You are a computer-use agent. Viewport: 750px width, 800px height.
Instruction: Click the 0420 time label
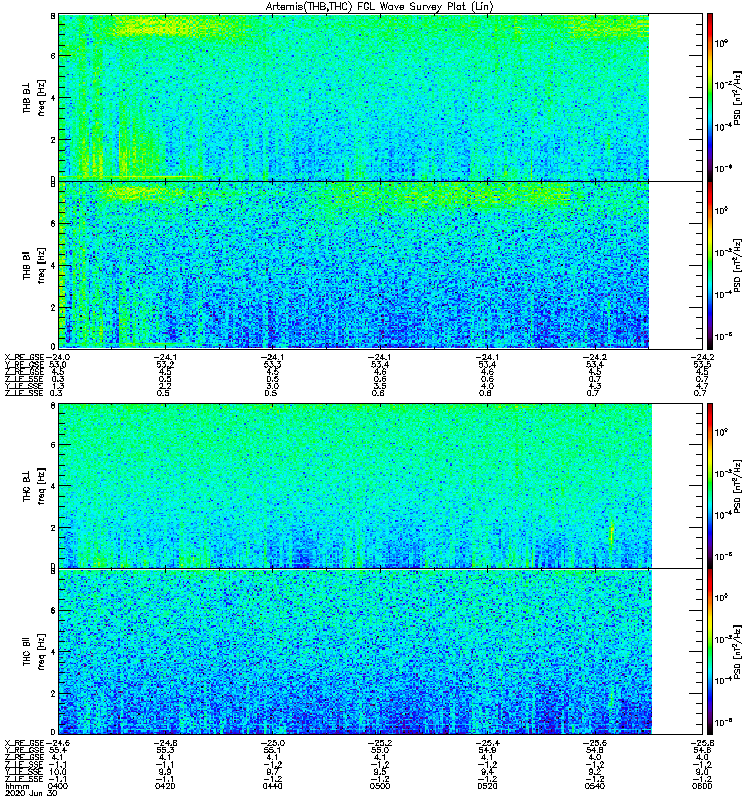pos(165,786)
